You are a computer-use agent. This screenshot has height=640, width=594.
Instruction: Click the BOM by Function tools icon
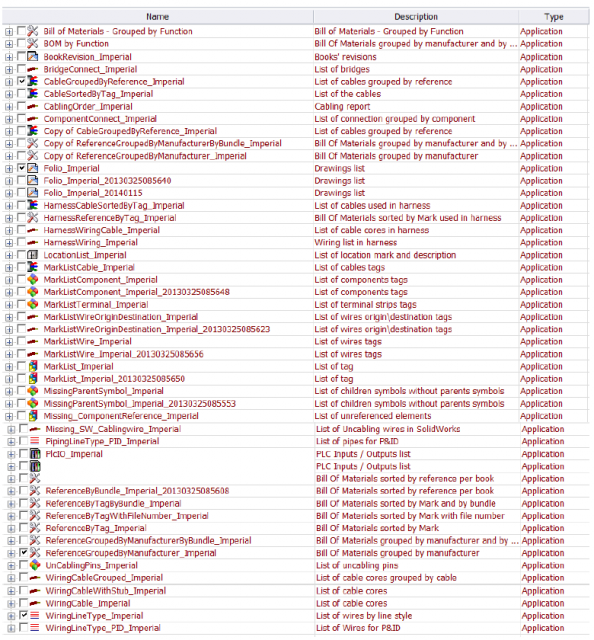(x=33, y=44)
